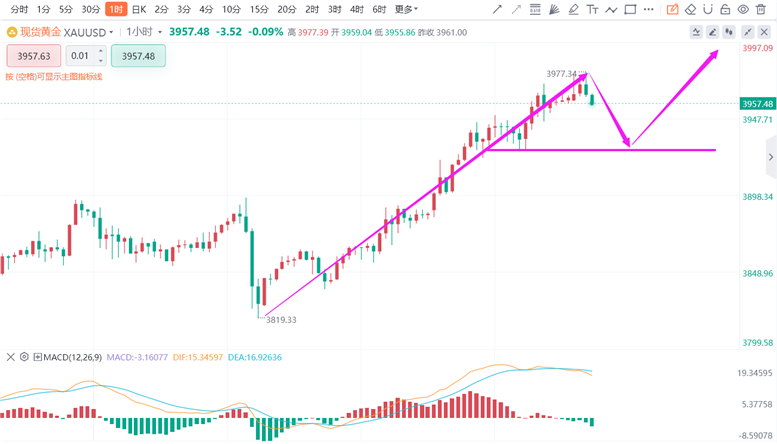
Task: Click the trash icon to delete drawings
Action: [762, 9]
